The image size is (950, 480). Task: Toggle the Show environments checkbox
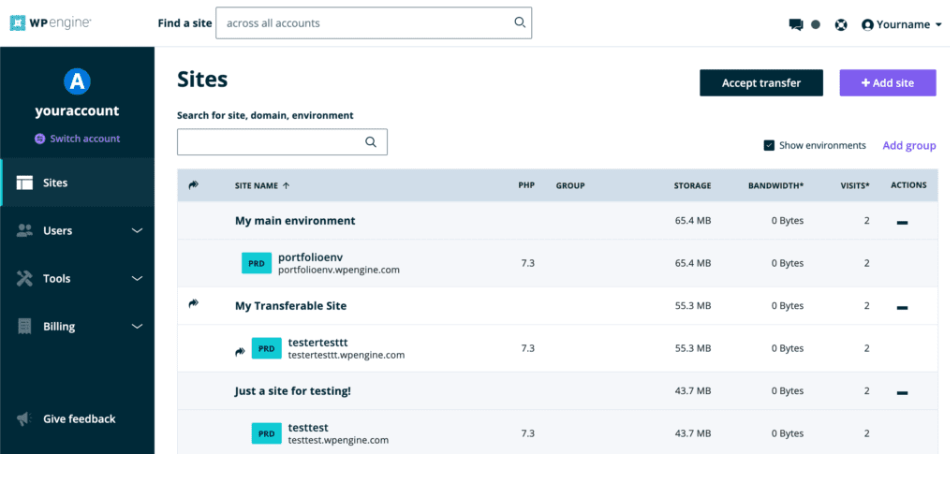(x=769, y=145)
